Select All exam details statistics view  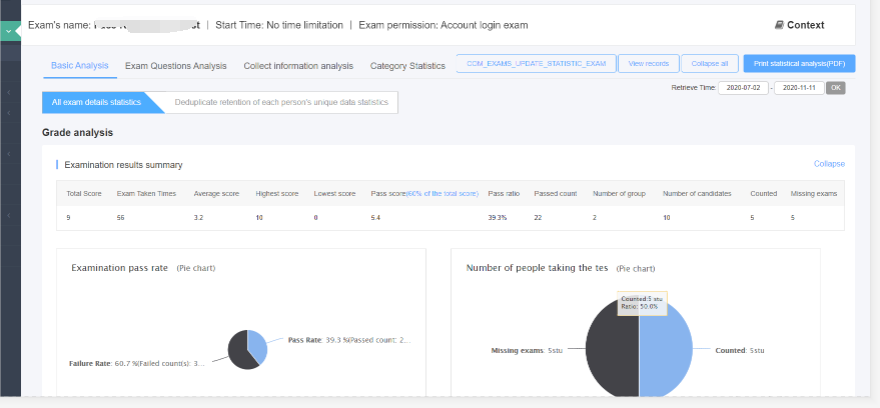(97, 103)
